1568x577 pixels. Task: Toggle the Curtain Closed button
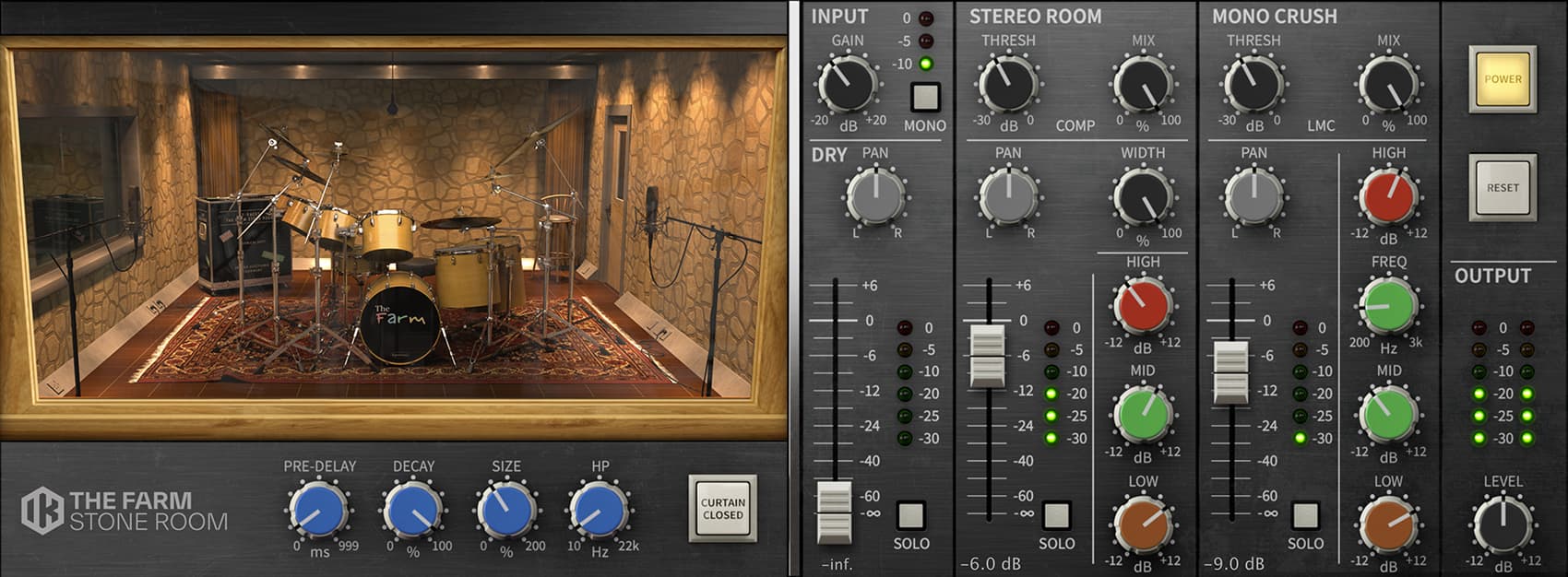(x=722, y=509)
